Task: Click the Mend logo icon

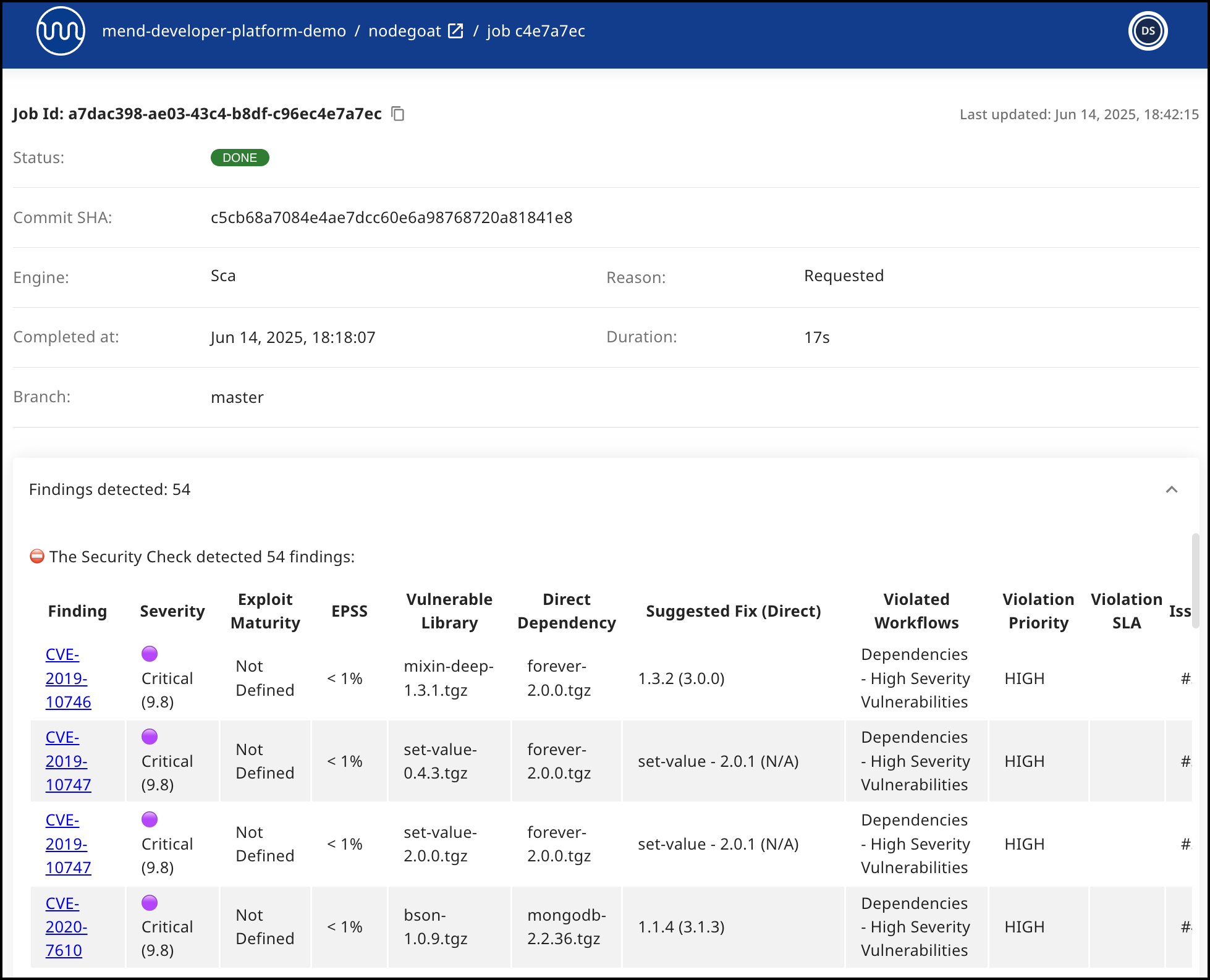Action: pos(61,31)
